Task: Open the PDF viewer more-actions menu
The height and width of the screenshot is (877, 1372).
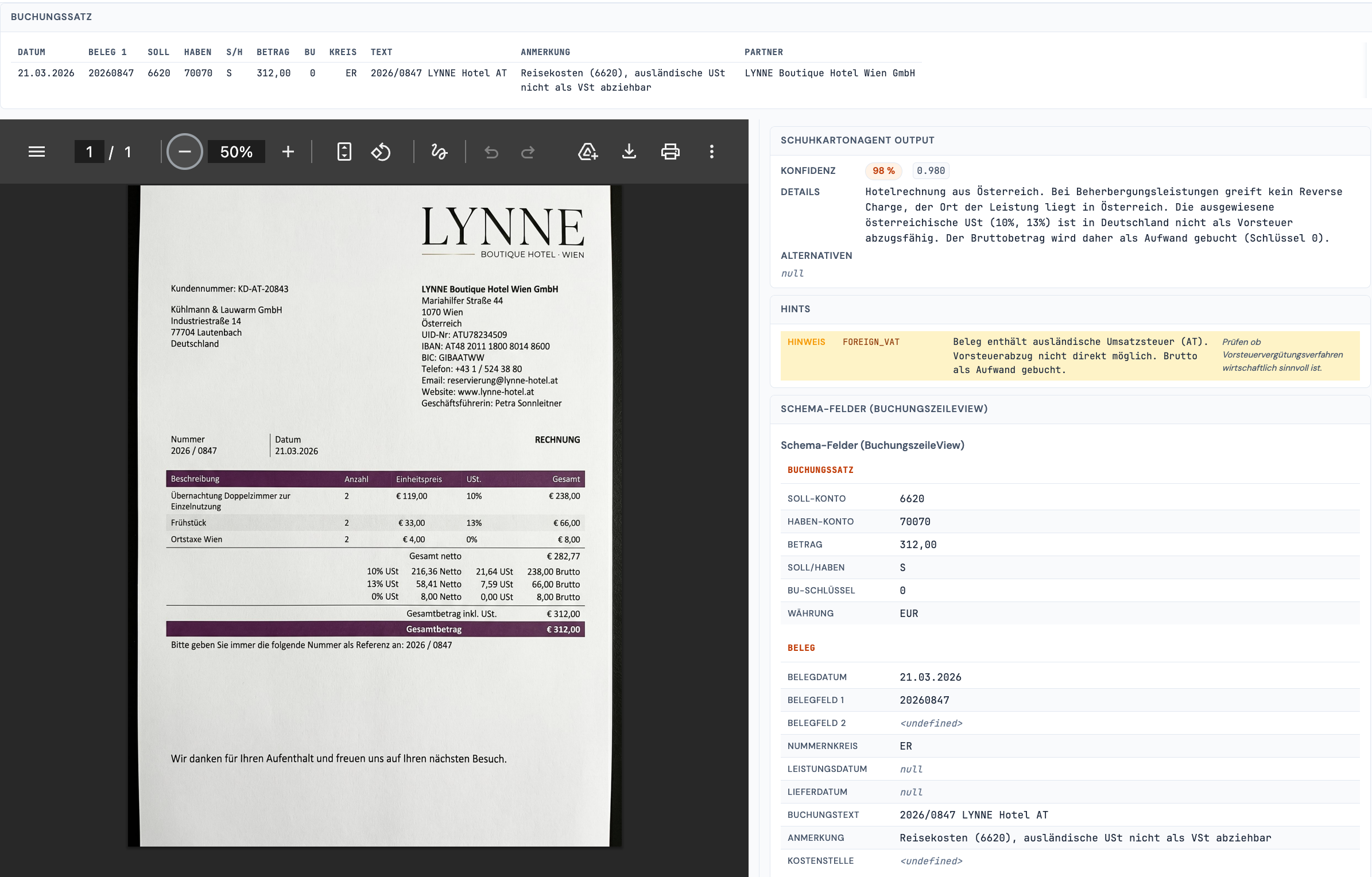Action: tap(712, 152)
